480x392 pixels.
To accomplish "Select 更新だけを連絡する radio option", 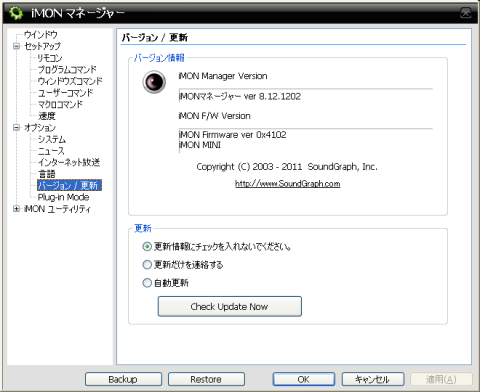I will [147, 265].
